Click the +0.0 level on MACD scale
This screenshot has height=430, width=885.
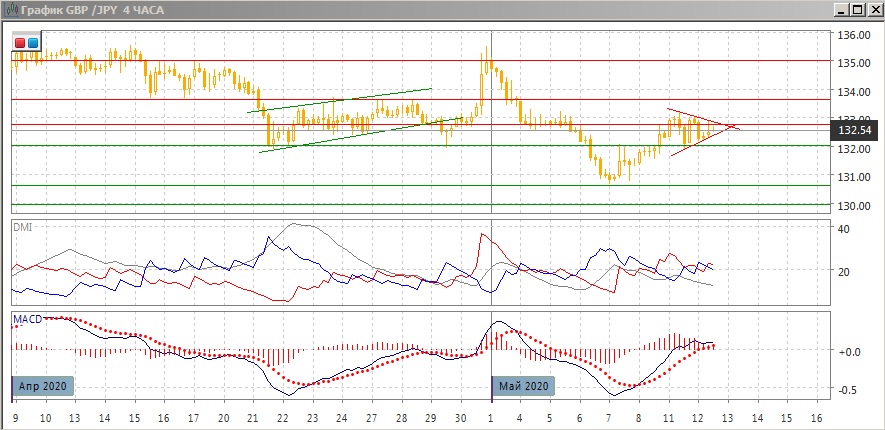pyautogui.click(x=849, y=352)
